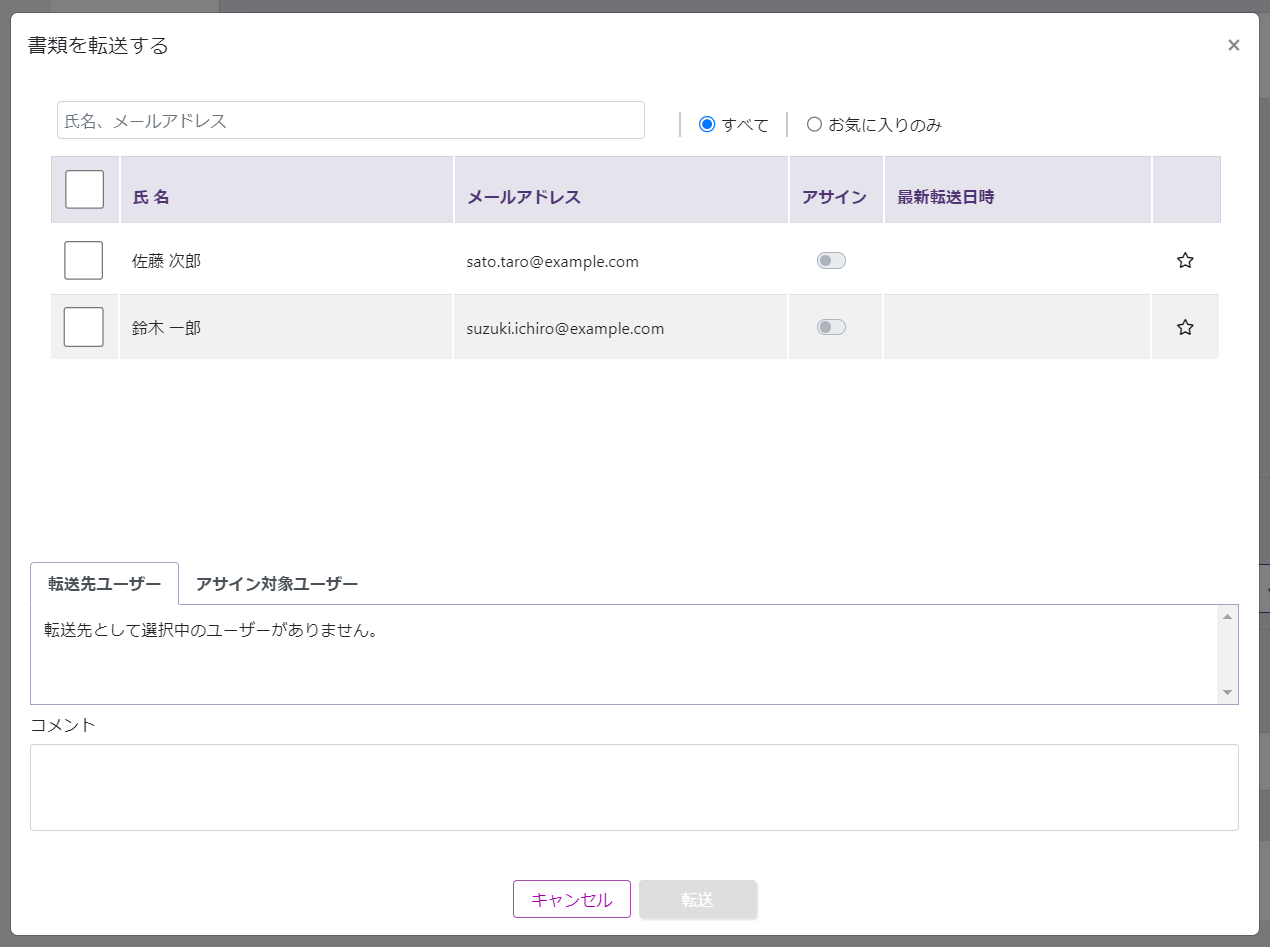This screenshot has width=1270, height=947.
Task: Enable the アサイン toggle for sato.taro@example.com
Action: coord(831,261)
